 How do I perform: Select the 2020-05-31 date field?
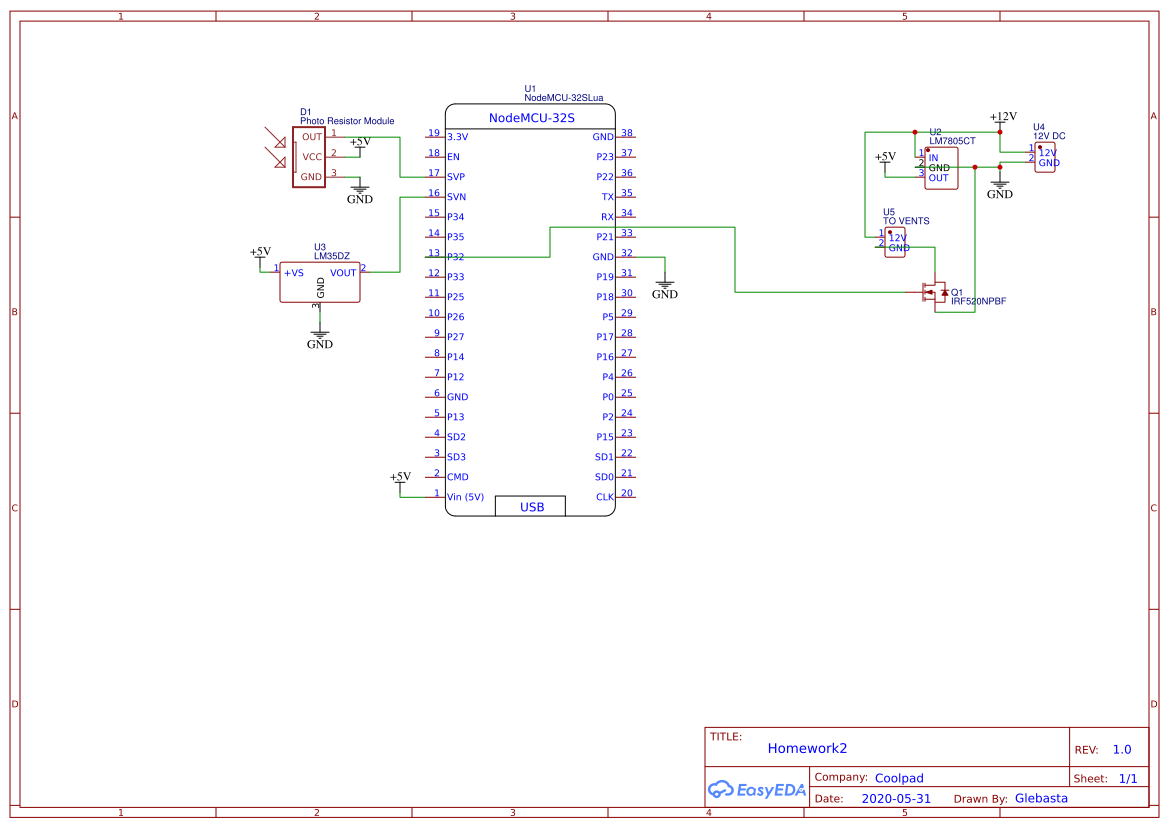[896, 799]
